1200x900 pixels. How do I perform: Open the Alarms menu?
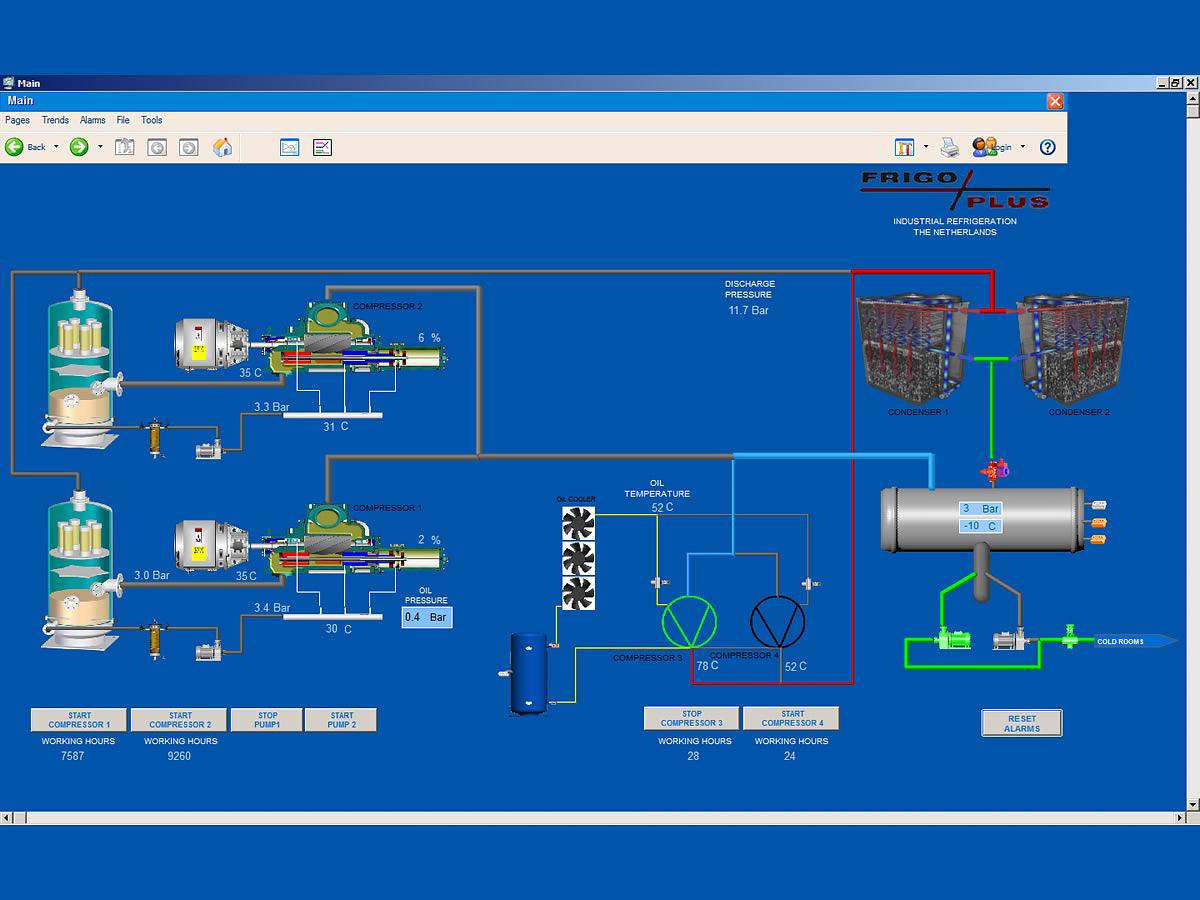(x=92, y=120)
